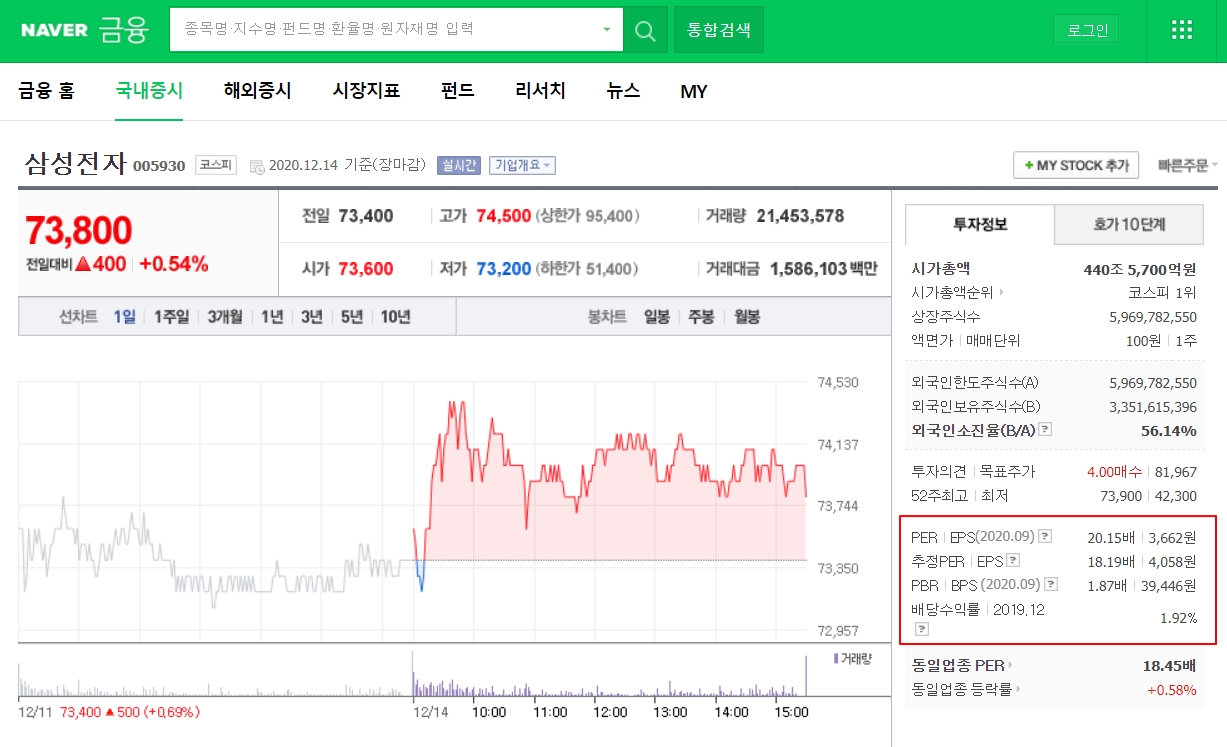
Task: Click 고가 value 74,500
Action: coord(503,215)
